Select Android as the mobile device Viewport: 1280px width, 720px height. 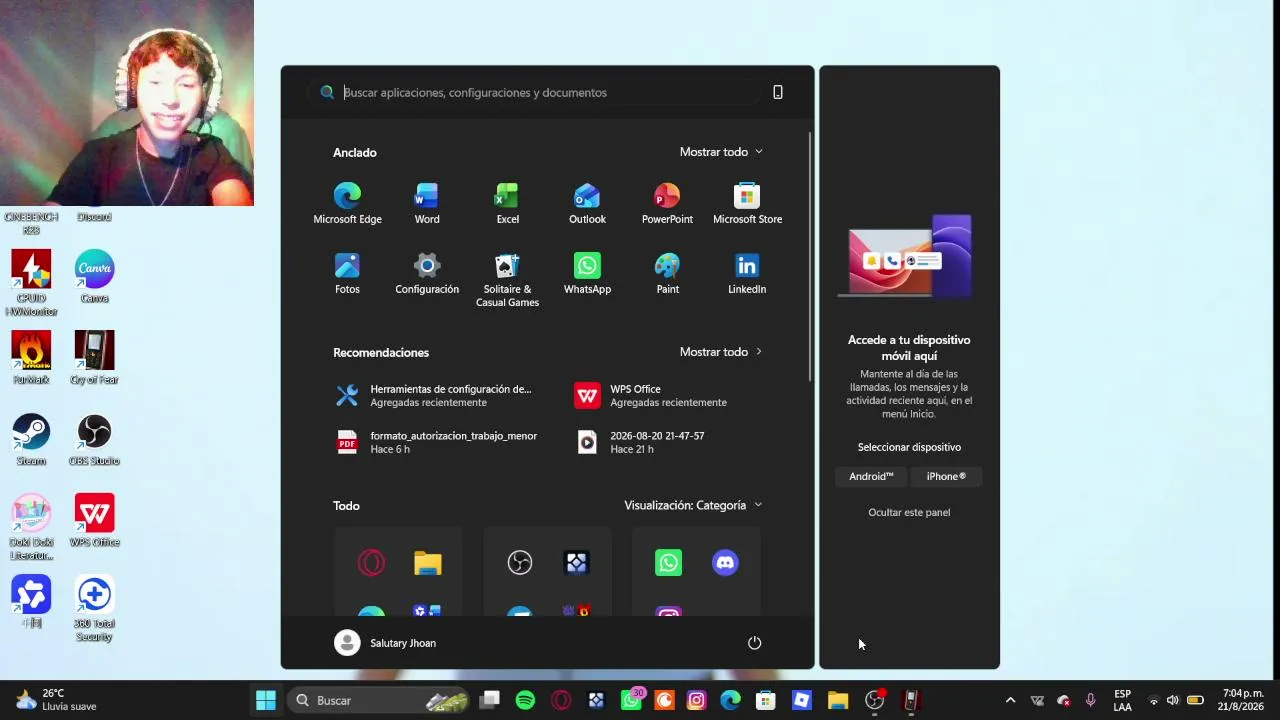[x=871, y=476]
